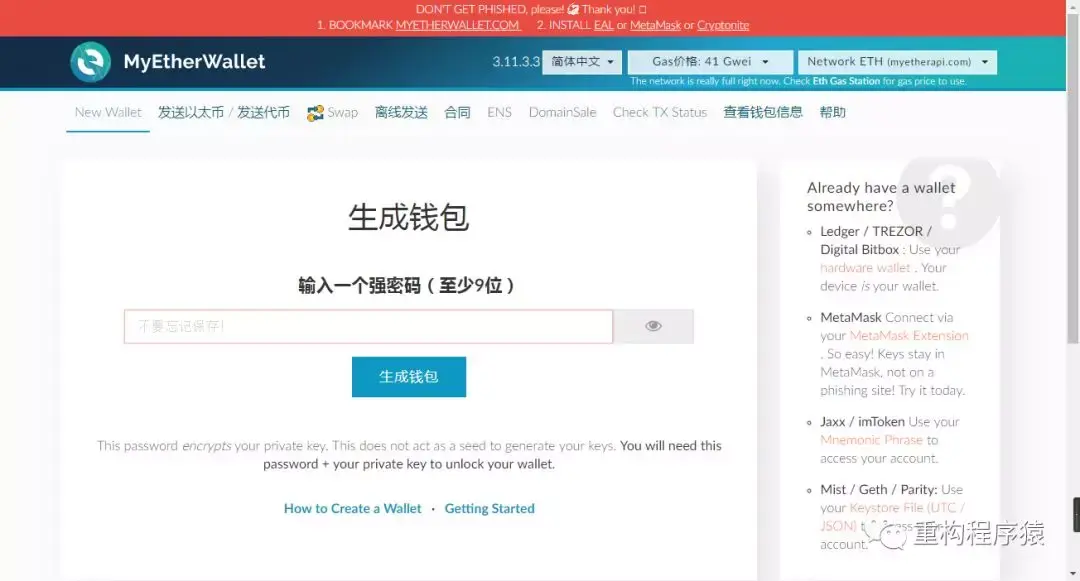
Task: Open the 合同 tab
Action: [x=457, y=112]
